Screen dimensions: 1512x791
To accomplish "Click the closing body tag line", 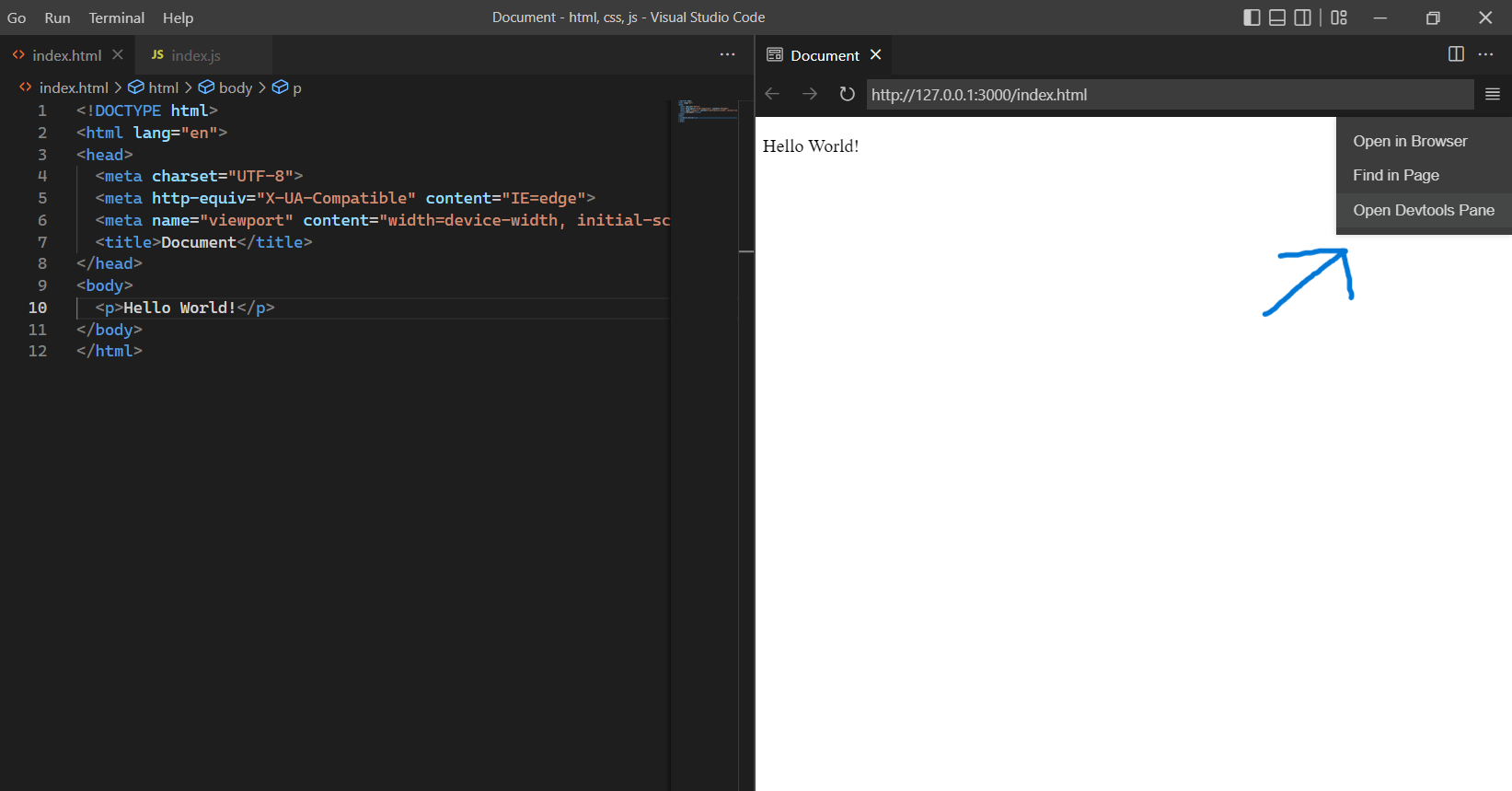I will click(x=110, y=330).
